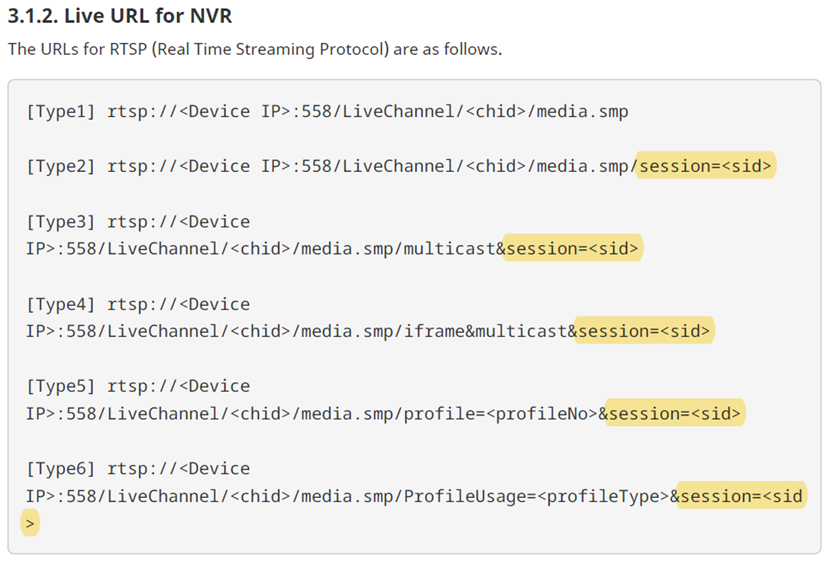Click "profile=<profileNo>" in the Type5 URL

pos(500,413)
